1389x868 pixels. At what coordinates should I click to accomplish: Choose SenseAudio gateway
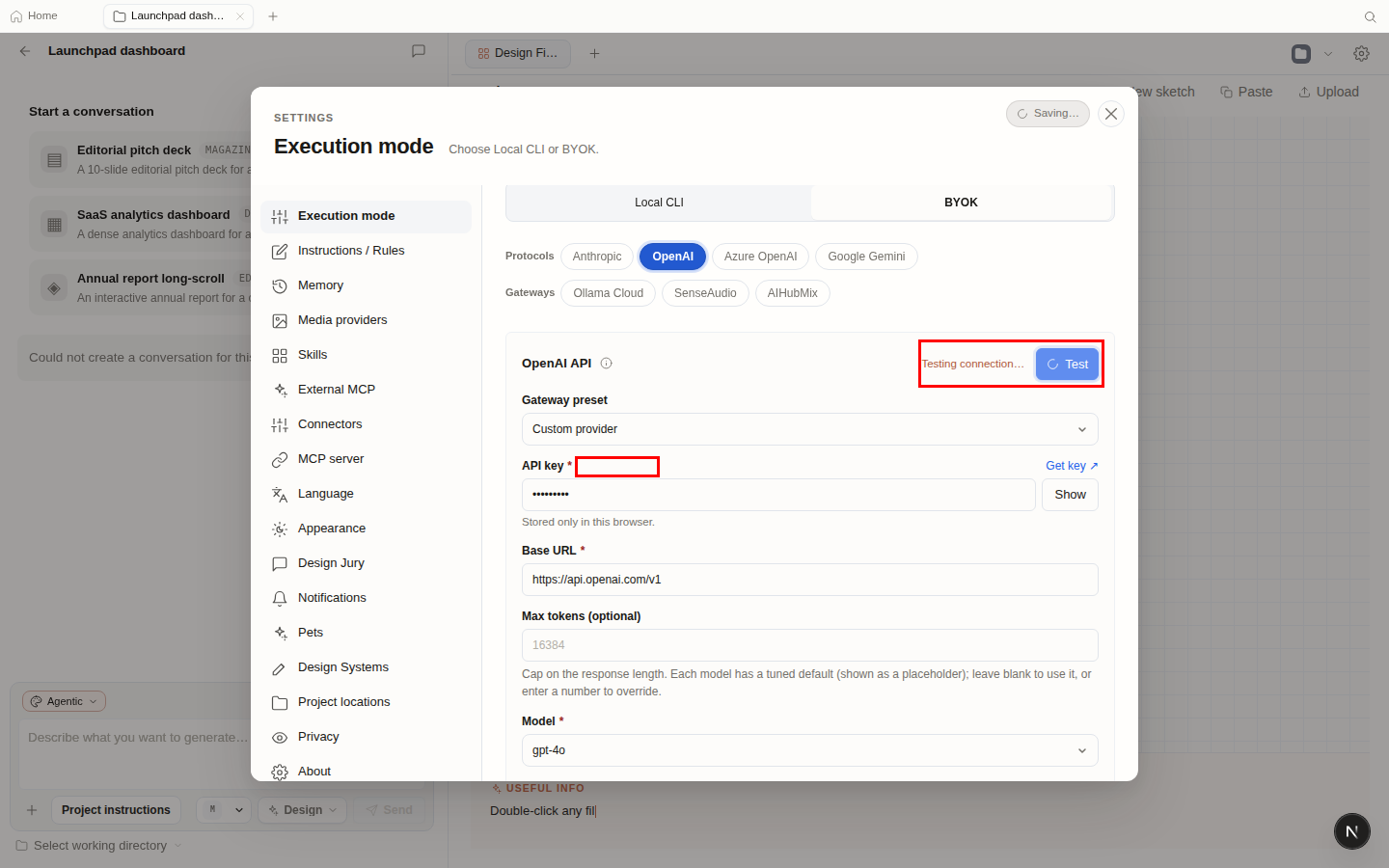(x=705, y=293)
